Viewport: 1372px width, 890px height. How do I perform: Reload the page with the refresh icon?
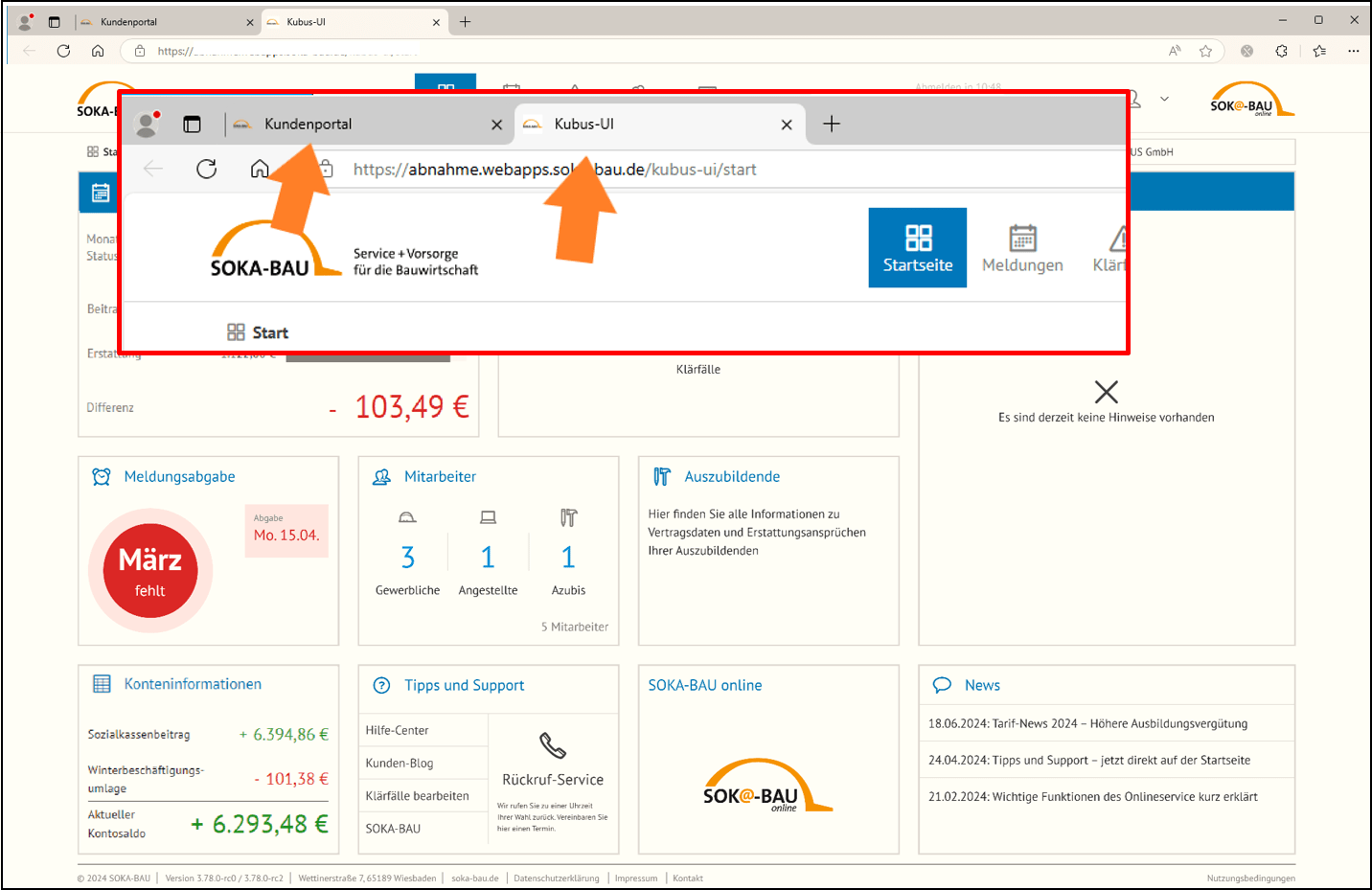pos(205,168)
